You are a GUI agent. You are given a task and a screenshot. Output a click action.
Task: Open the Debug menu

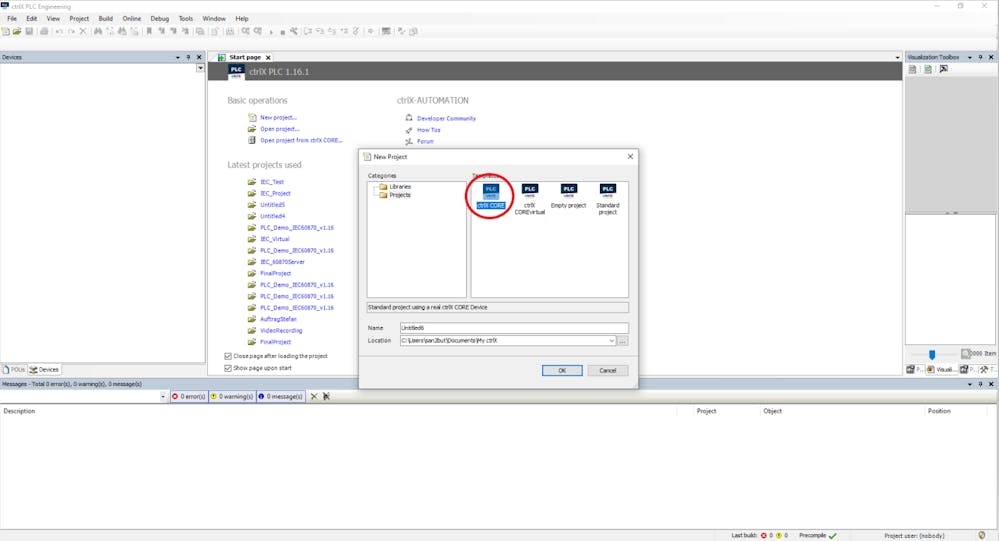(159, 18)
